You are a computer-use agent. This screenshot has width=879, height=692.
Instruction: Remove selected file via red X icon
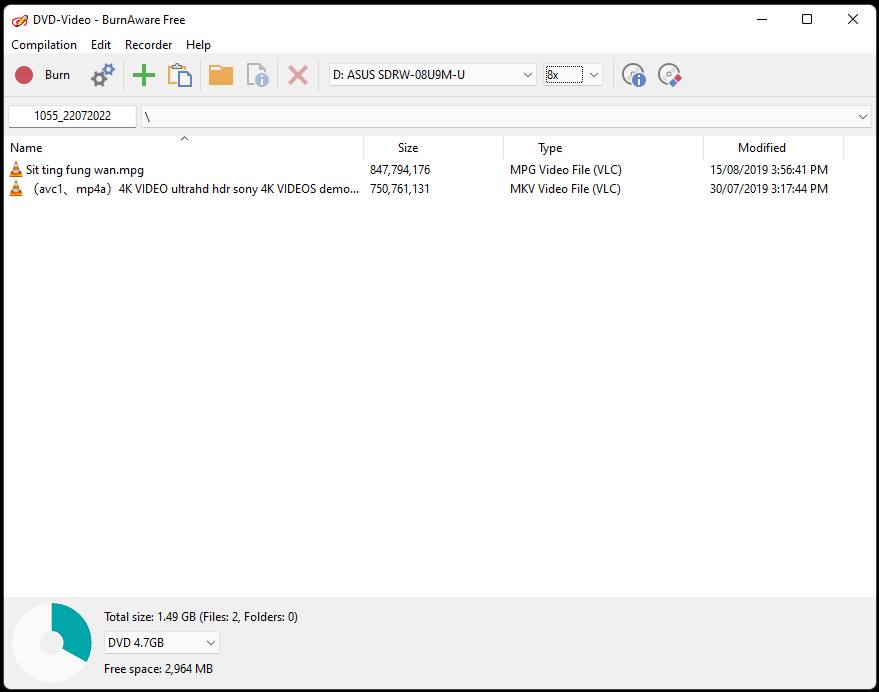pyautogui.click(x=297, y=75)
